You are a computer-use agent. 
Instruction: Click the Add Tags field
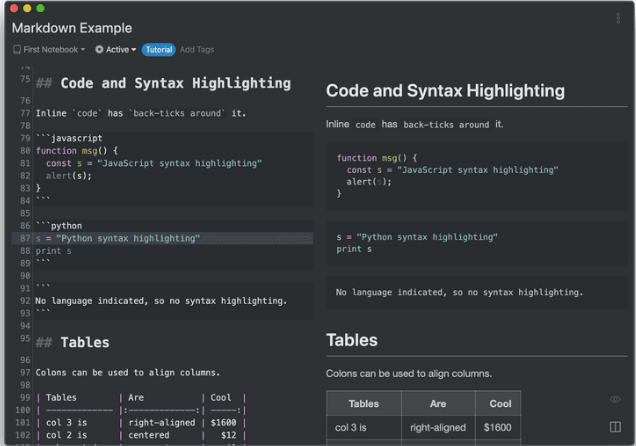pyautogui.click(x=197, y=49)
